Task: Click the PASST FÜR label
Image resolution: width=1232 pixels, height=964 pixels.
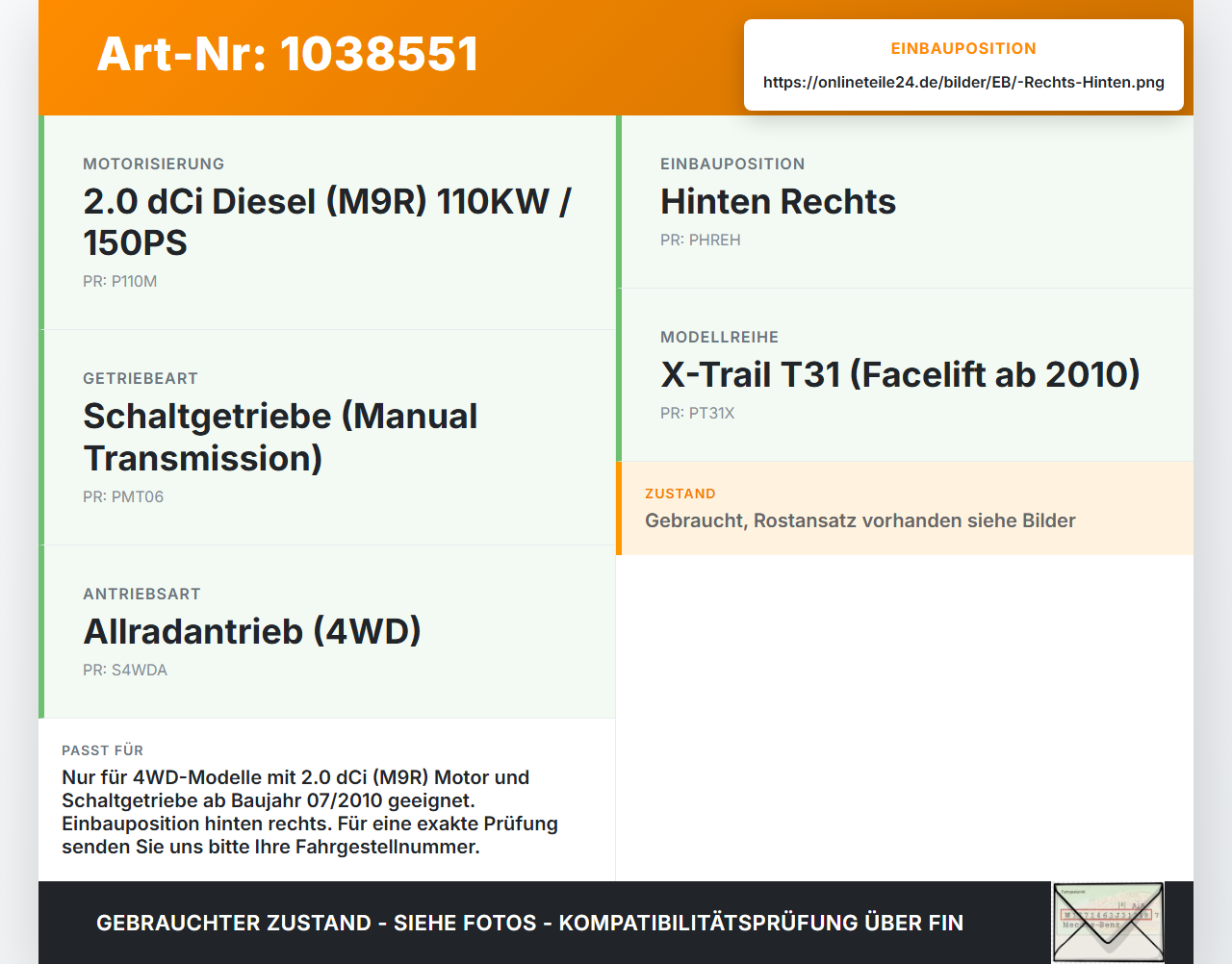Action: (x=102, y=750)
